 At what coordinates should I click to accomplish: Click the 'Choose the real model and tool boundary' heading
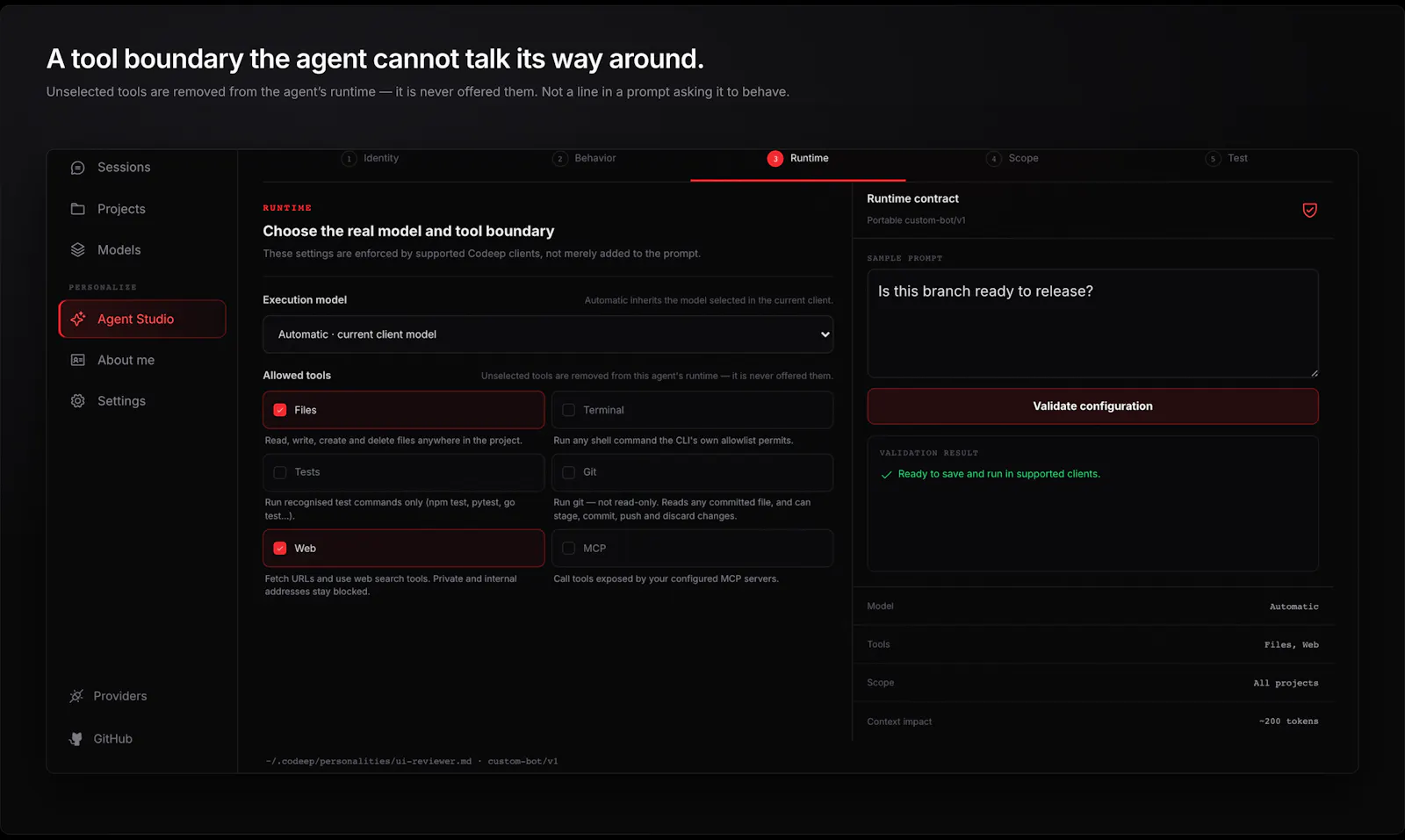pos(408,231)
